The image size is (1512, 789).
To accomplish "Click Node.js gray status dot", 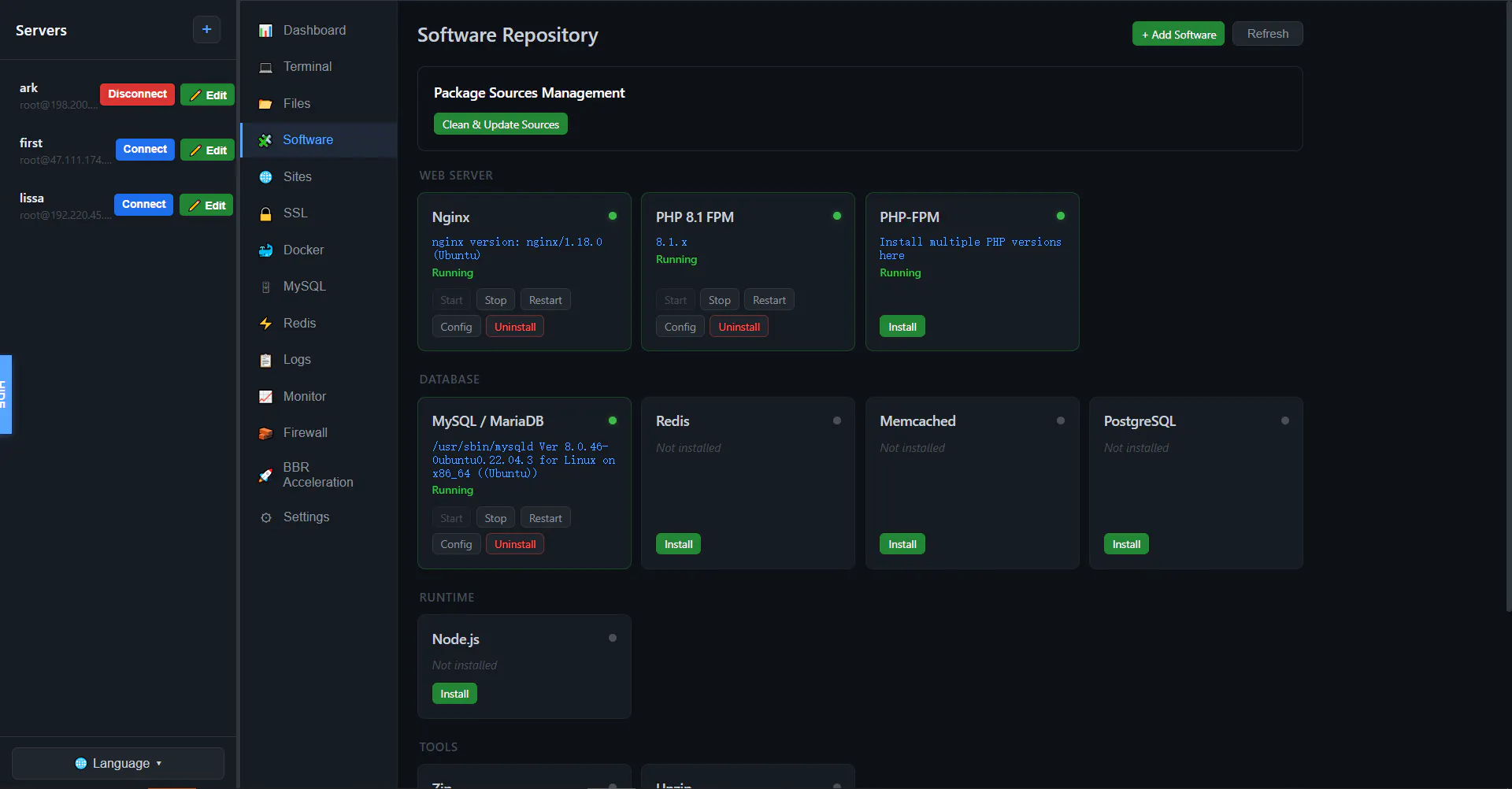I will (x=613, y=638).
